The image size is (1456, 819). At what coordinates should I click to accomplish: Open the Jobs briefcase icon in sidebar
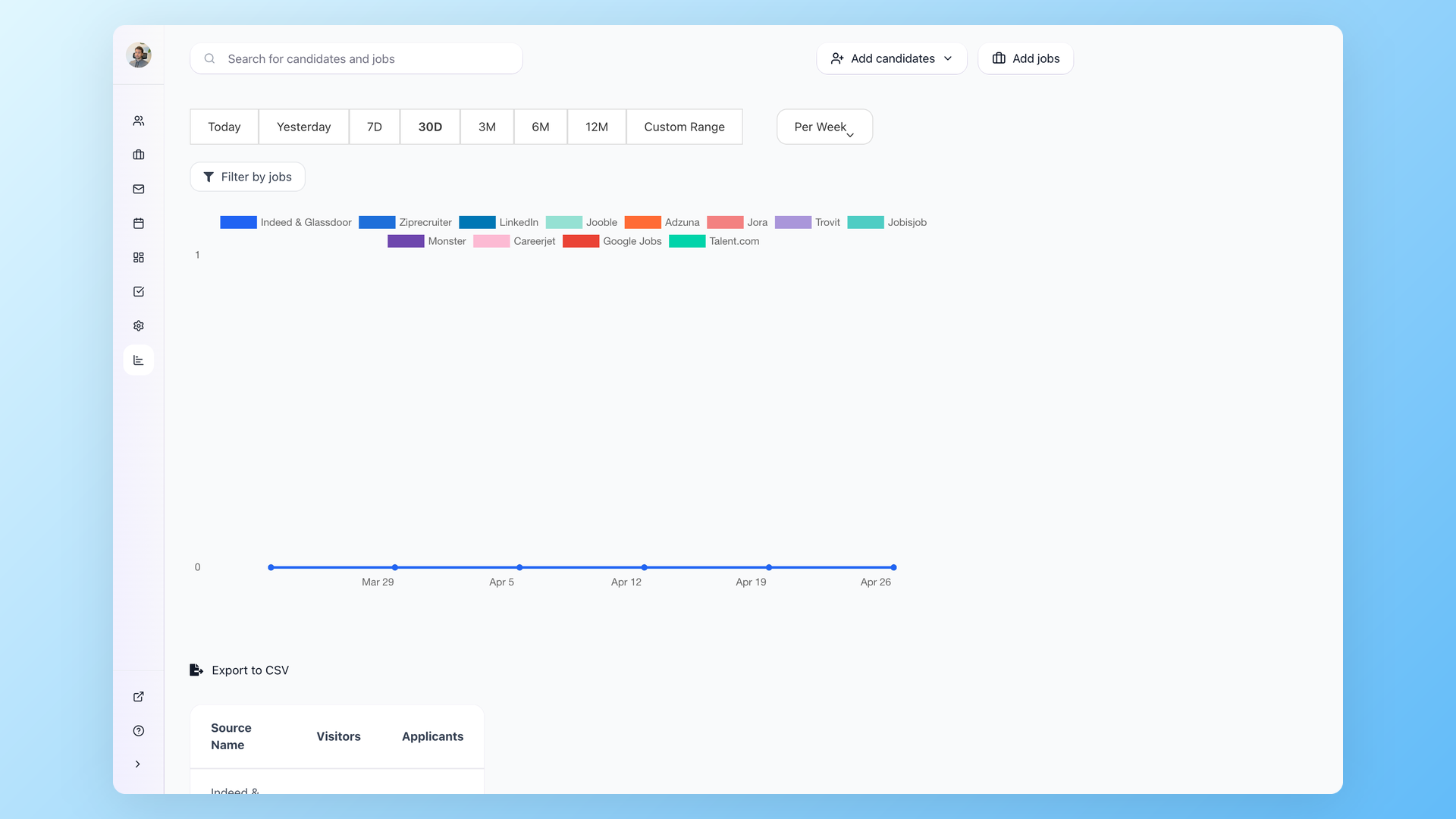click(138, 155)
